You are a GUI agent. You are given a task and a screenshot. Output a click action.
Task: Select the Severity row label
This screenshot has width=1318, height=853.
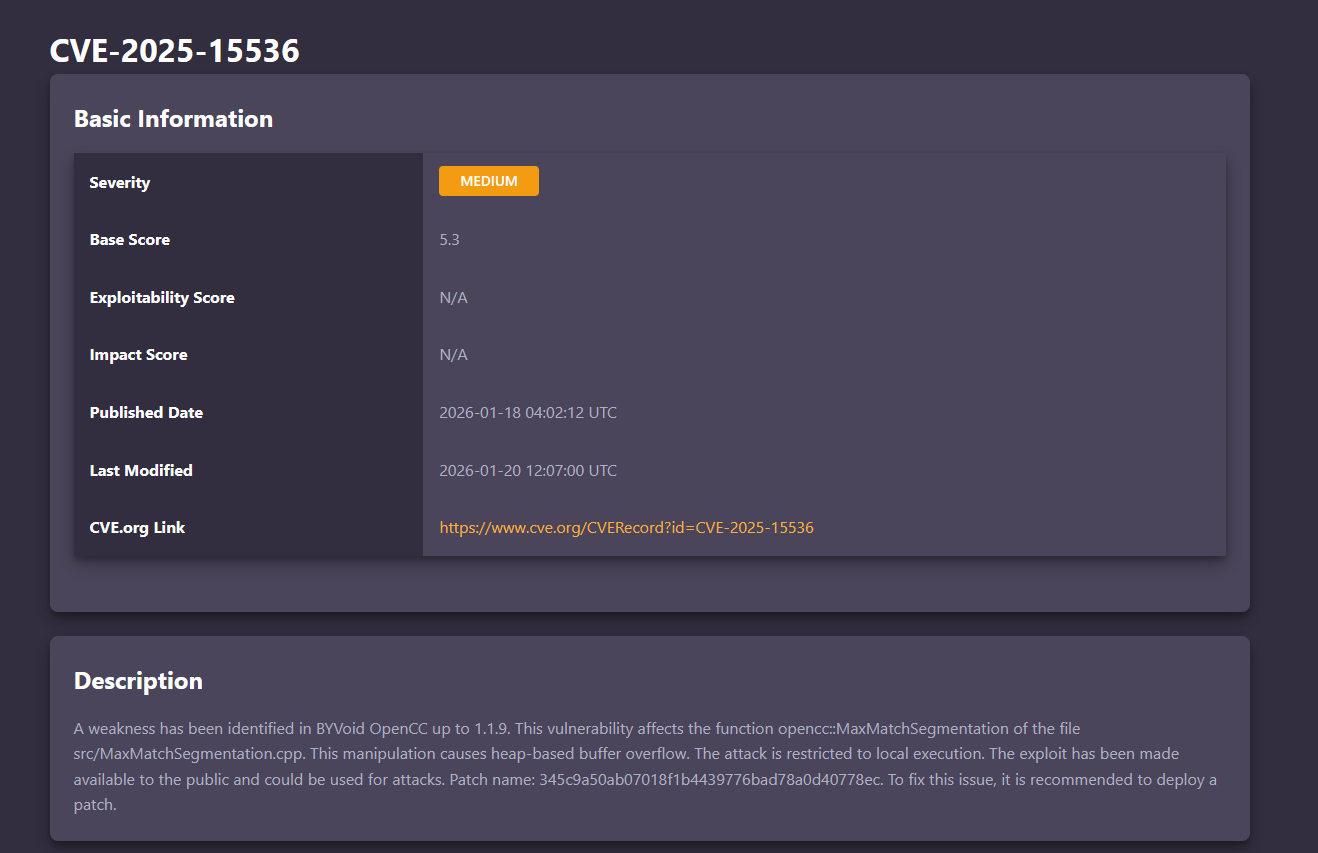[x=120, y=182]
